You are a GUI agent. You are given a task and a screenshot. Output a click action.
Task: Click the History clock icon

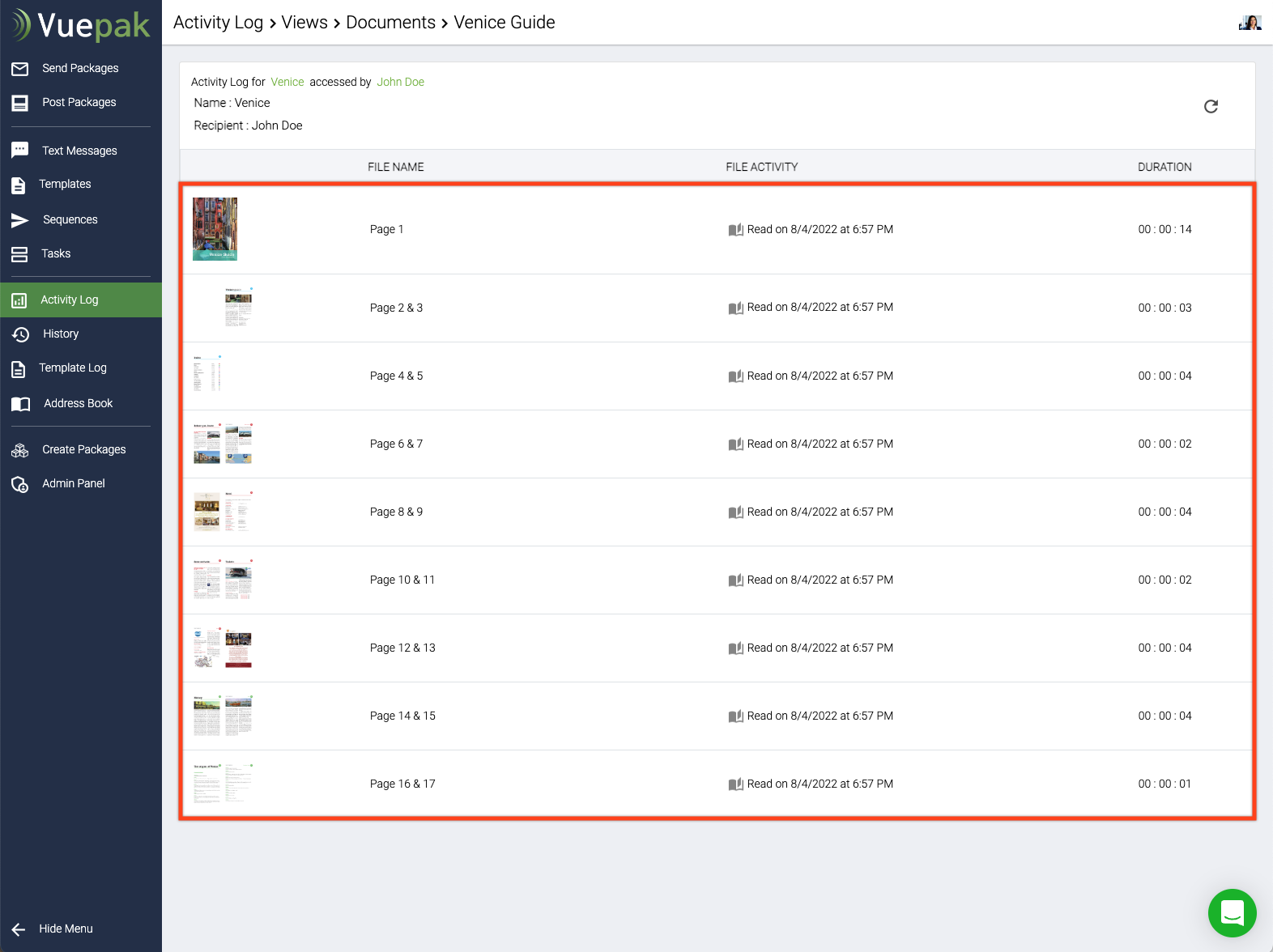tap(21, 334)
